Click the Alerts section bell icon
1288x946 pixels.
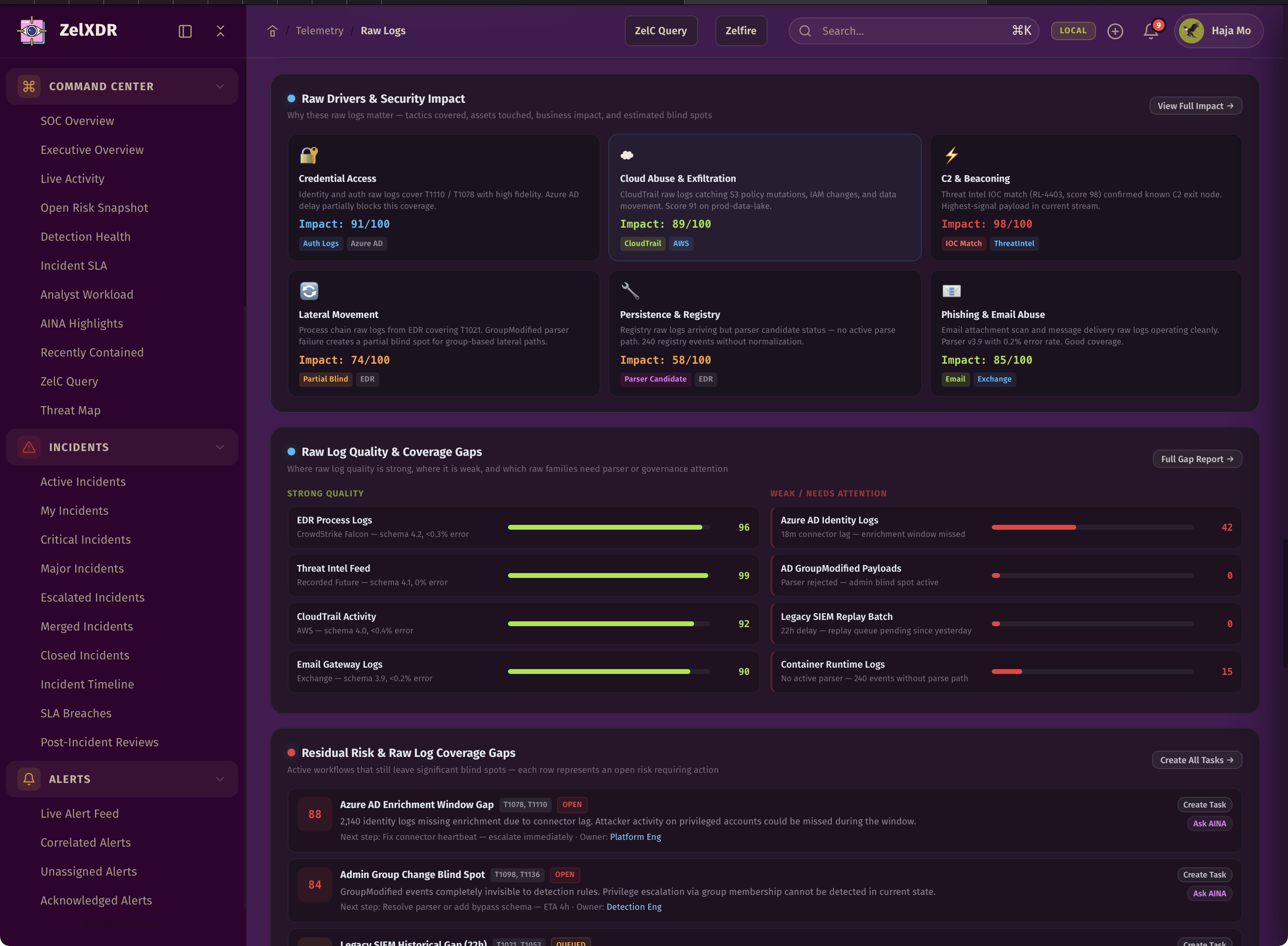point(28,779)
